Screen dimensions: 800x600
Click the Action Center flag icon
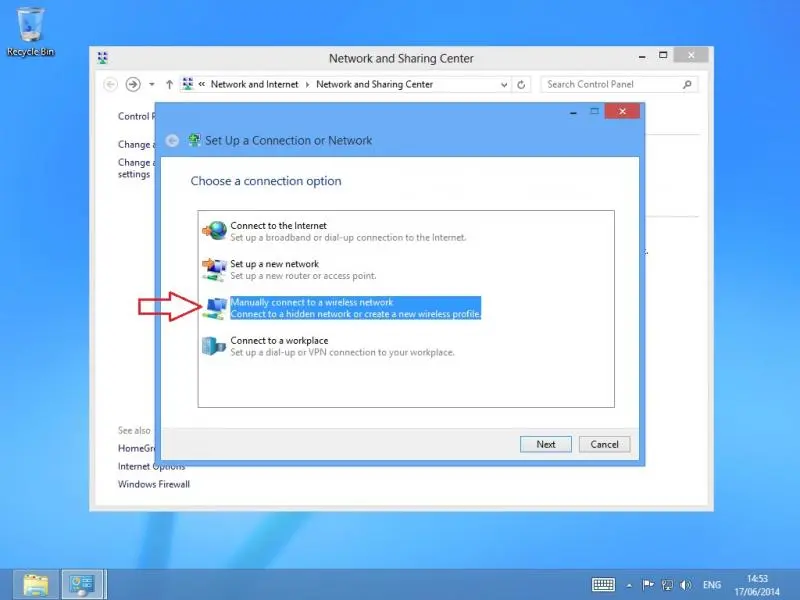tap(647, 584)
